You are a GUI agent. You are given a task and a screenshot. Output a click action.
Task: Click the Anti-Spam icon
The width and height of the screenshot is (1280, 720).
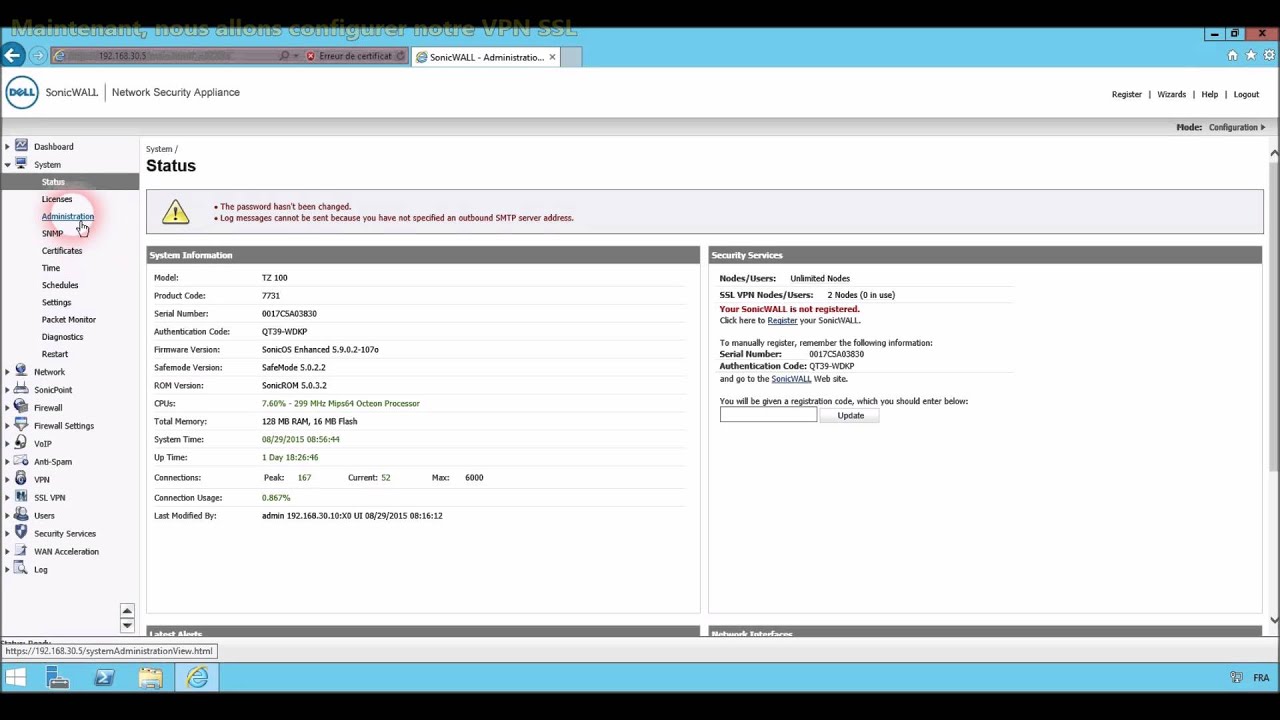21,461
